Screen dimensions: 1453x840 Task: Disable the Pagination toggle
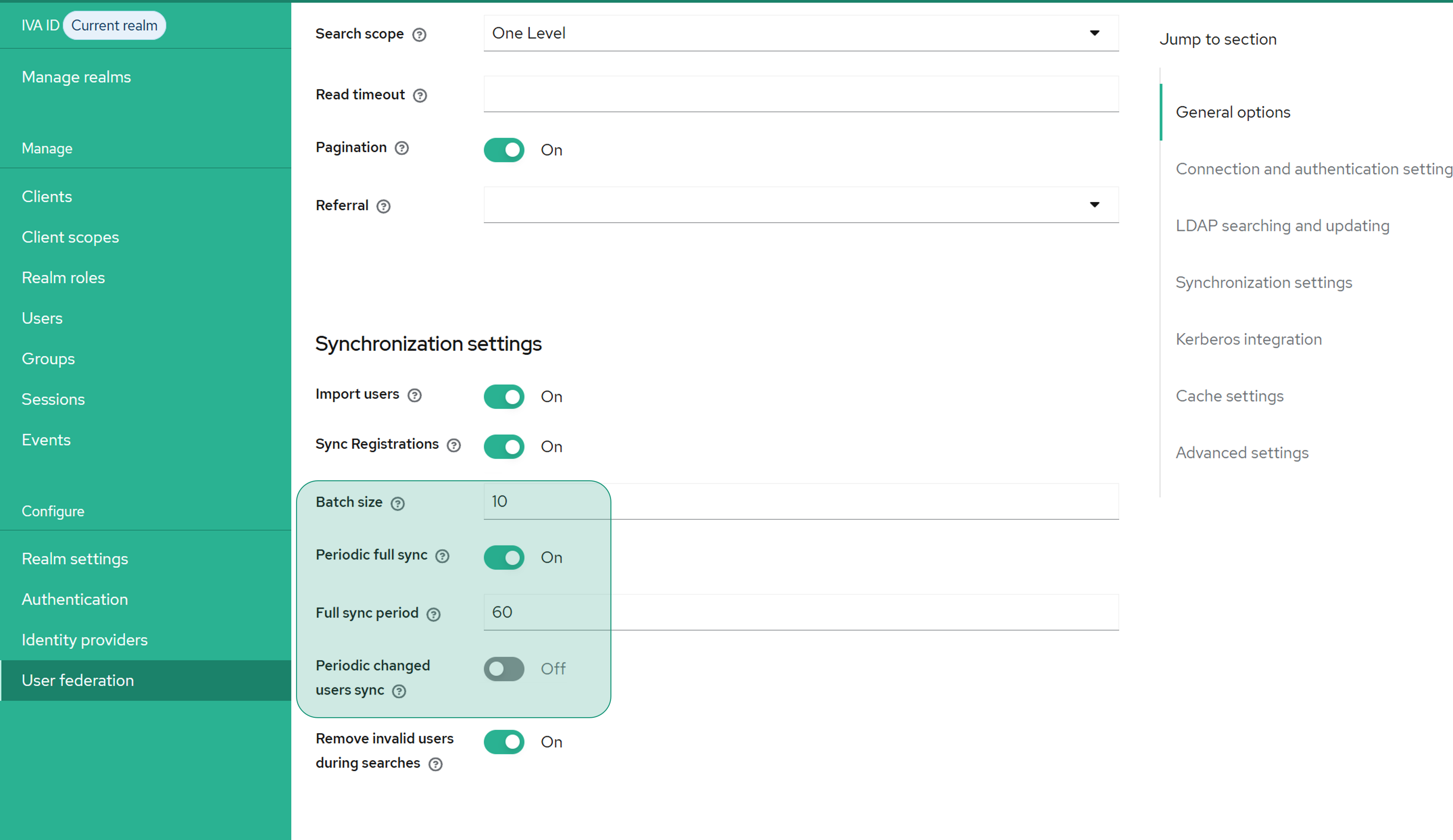click(503, 150)
